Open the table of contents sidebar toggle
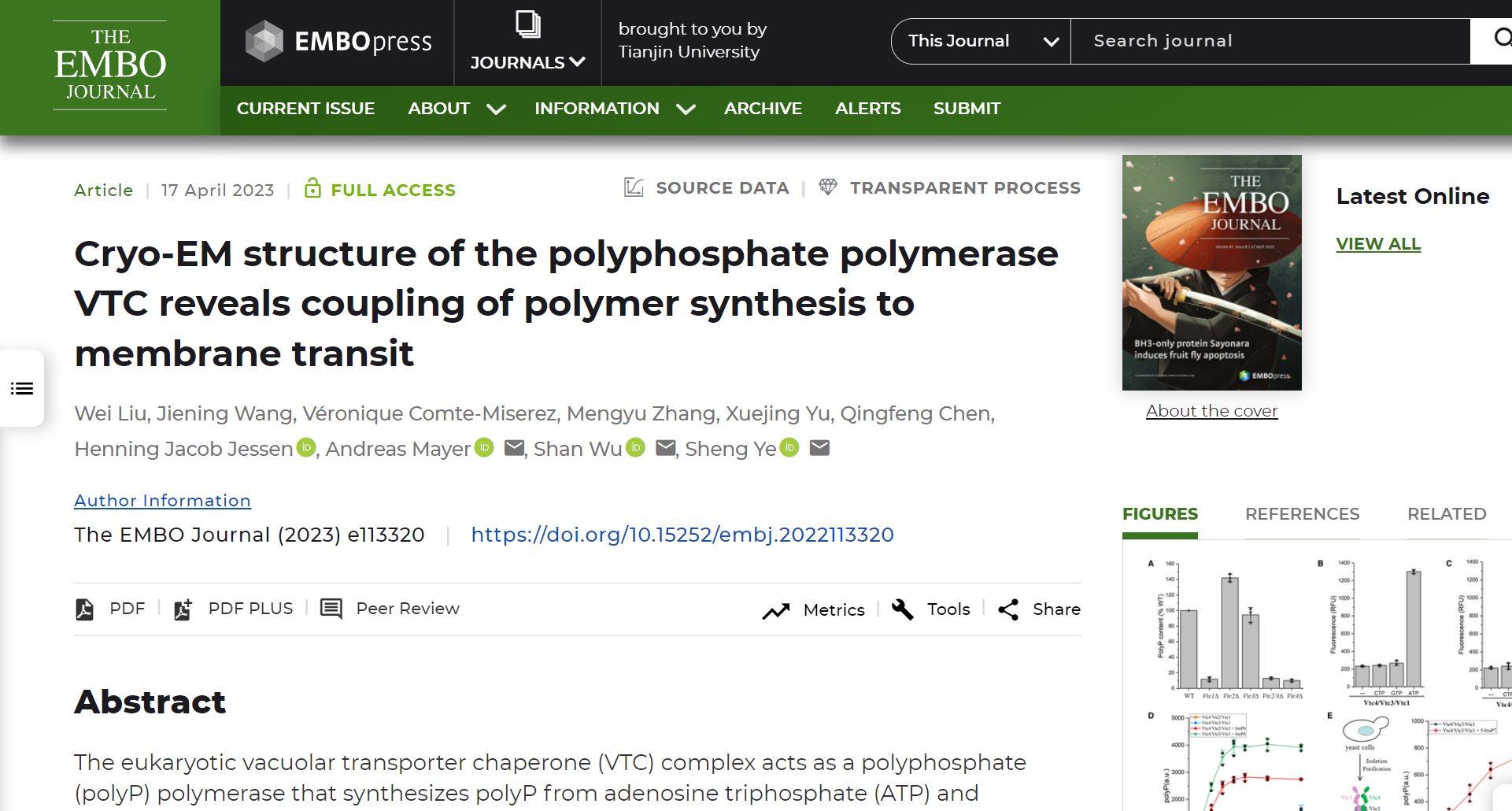Viewport: 1512px width, 811px height. [22, 388]
